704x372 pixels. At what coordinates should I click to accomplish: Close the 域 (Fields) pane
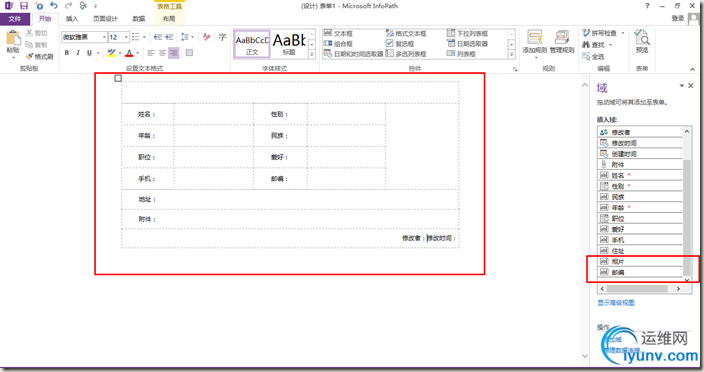coord(691,85)
